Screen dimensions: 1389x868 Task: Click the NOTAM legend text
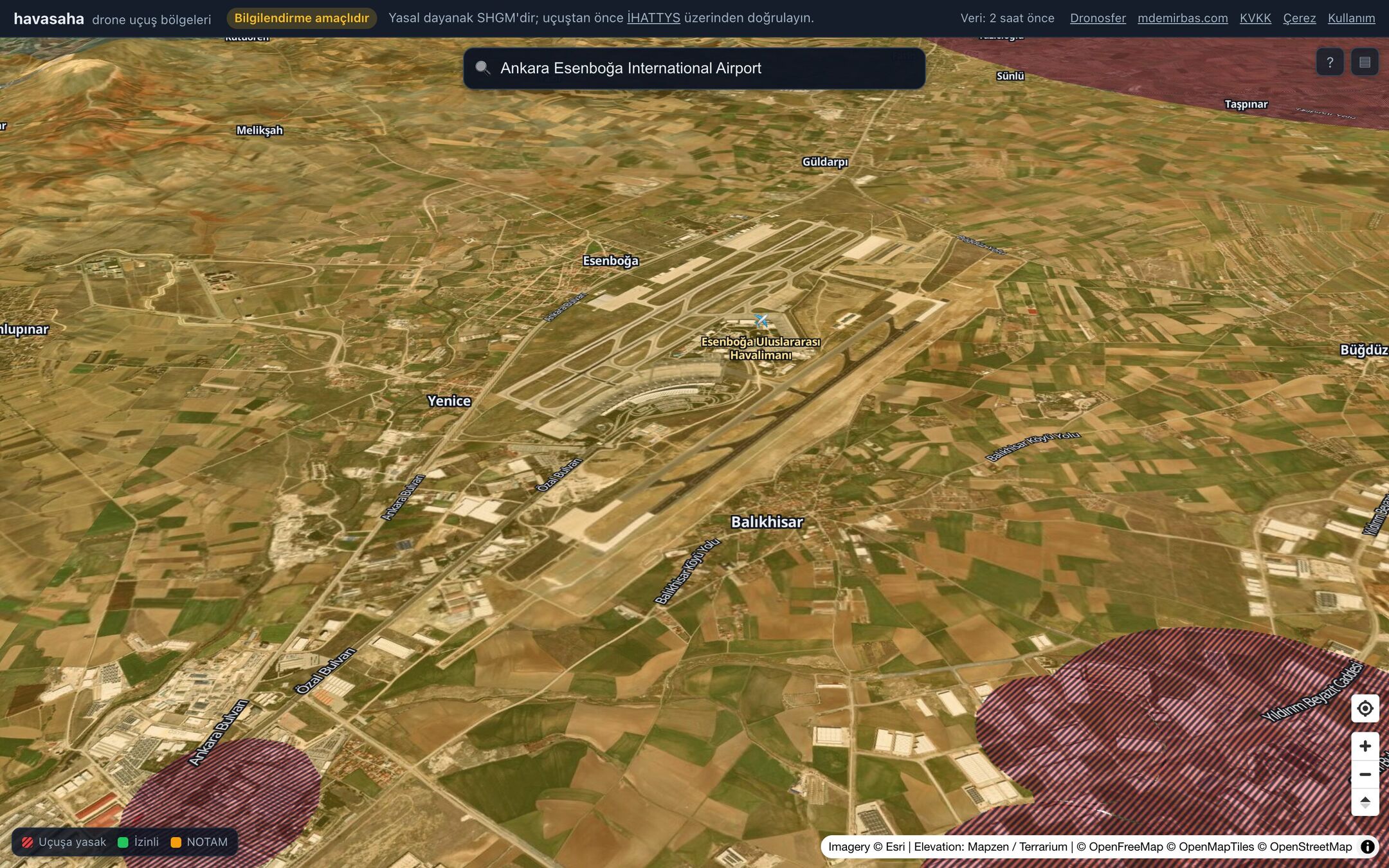(x=207, y=842)
